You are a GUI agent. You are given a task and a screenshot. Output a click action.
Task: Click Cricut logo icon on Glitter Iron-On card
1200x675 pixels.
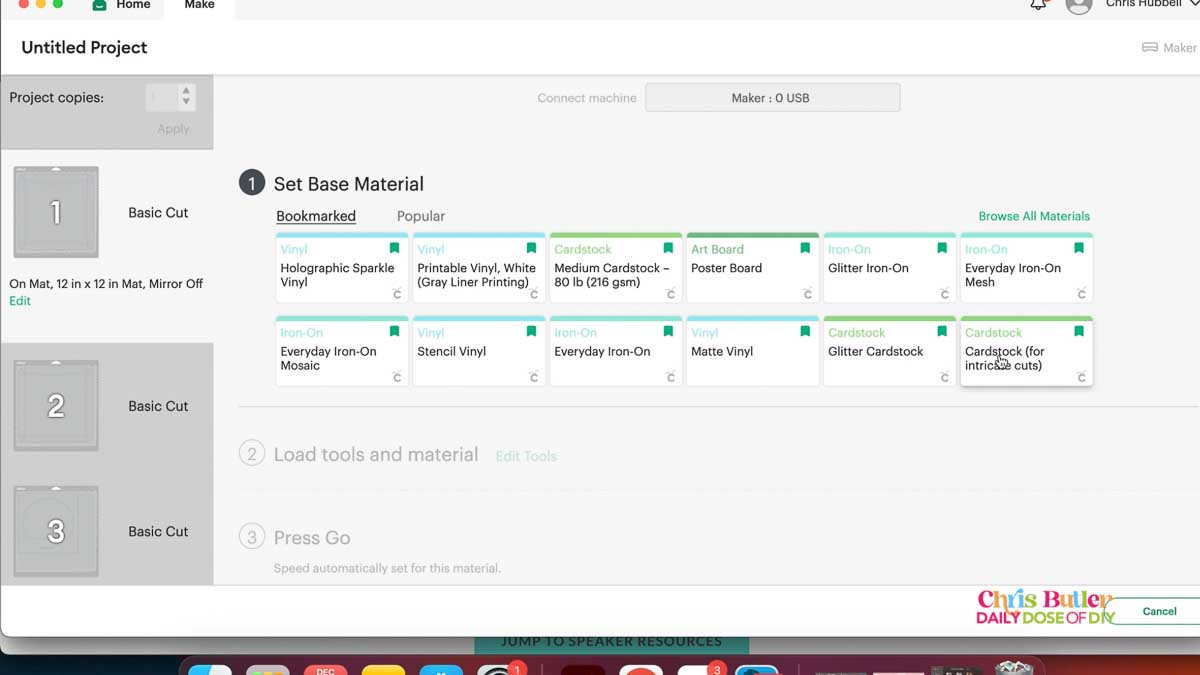click(945, 294)
